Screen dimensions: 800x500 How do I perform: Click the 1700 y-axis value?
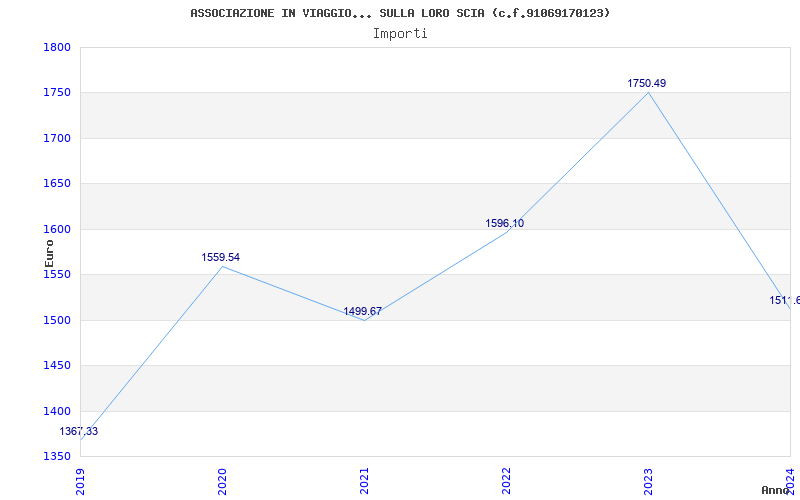[57, 138]
